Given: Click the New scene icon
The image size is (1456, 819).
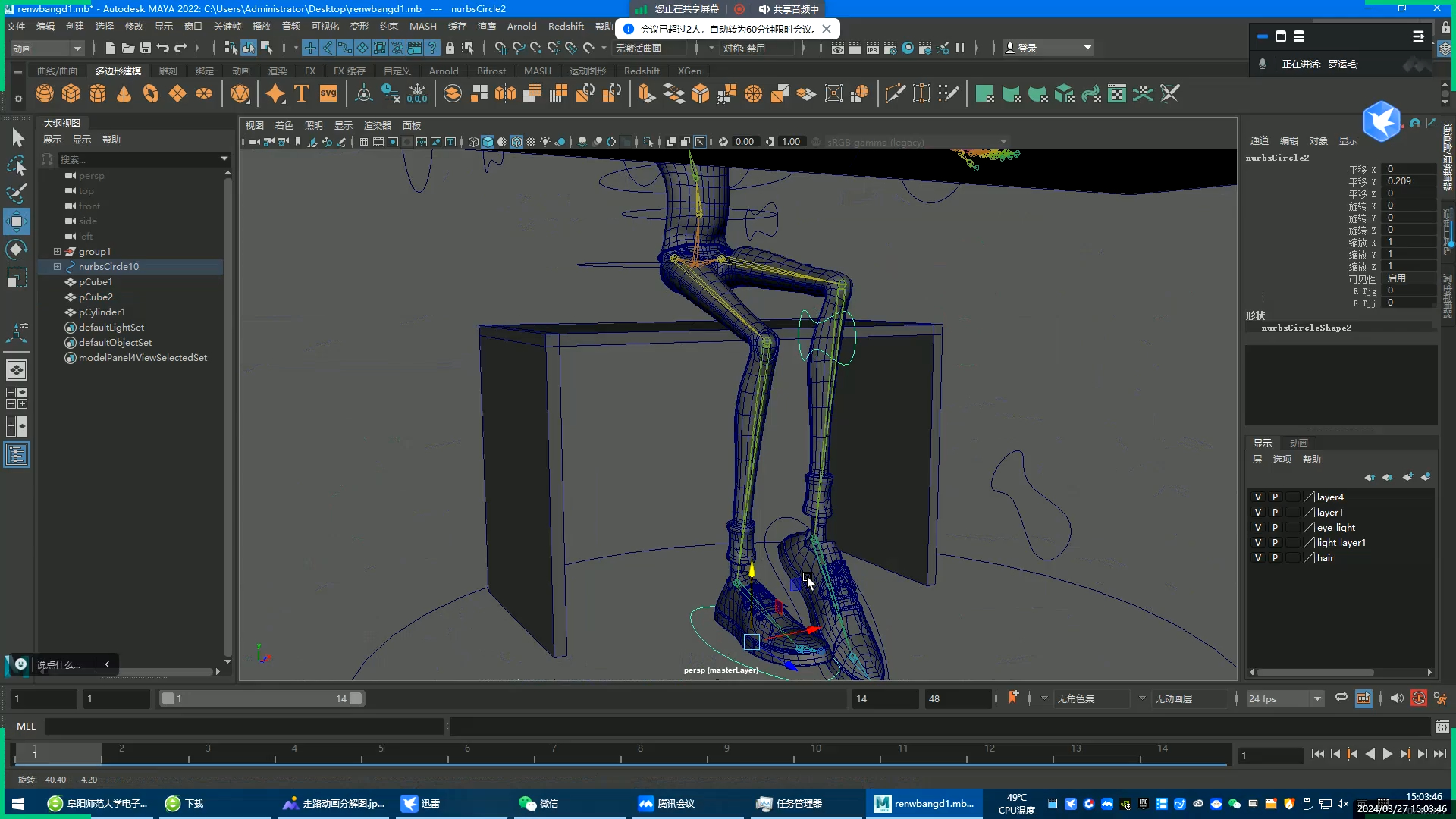Looking at the screenshot, I should click(x=111, y=48).
